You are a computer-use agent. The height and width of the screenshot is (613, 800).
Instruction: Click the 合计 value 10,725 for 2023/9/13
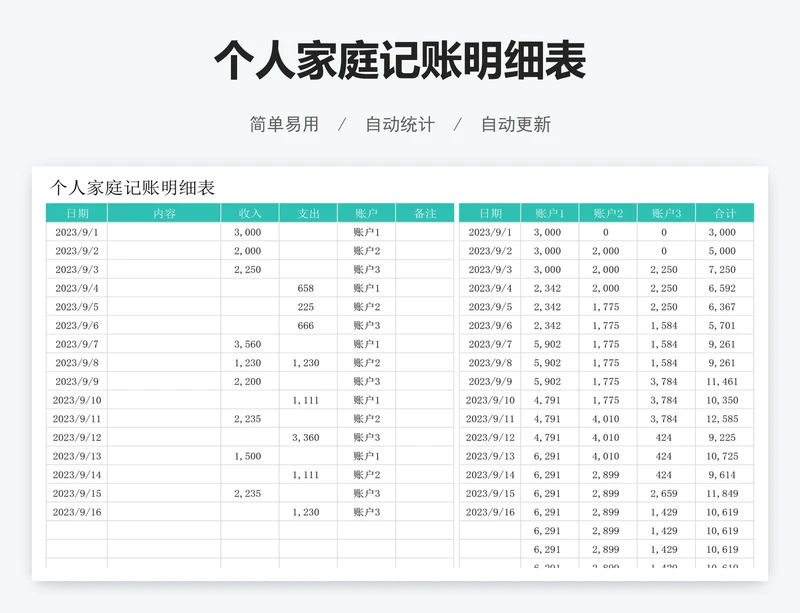click(722, 456)
